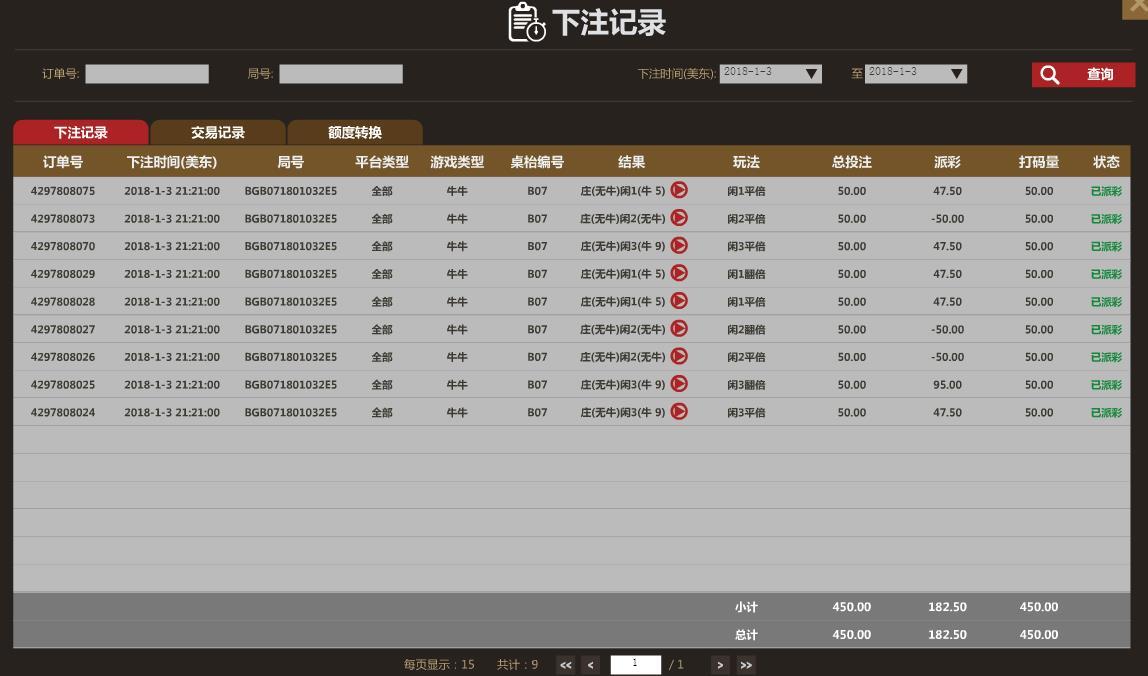This screenshot has height=676, width=1148.
Task: Play replay for order 4297808024
Action: [x=679, y=412]
